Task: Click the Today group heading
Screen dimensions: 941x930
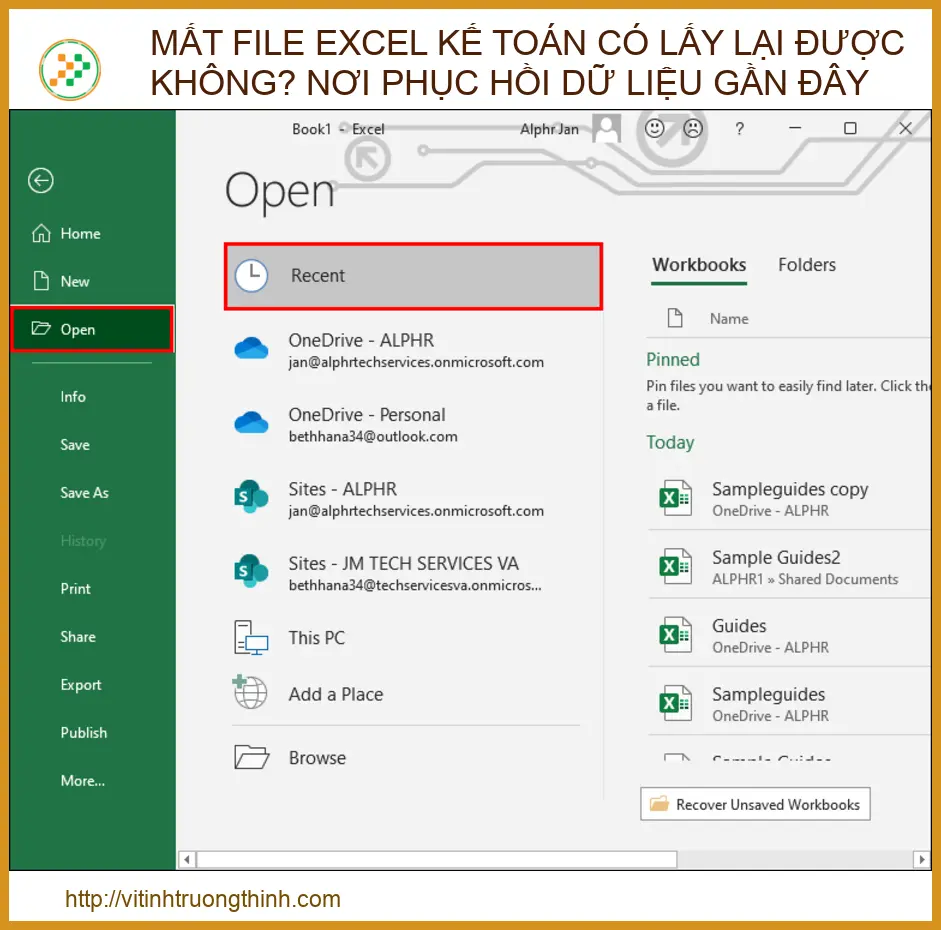Action: (670, 443)
